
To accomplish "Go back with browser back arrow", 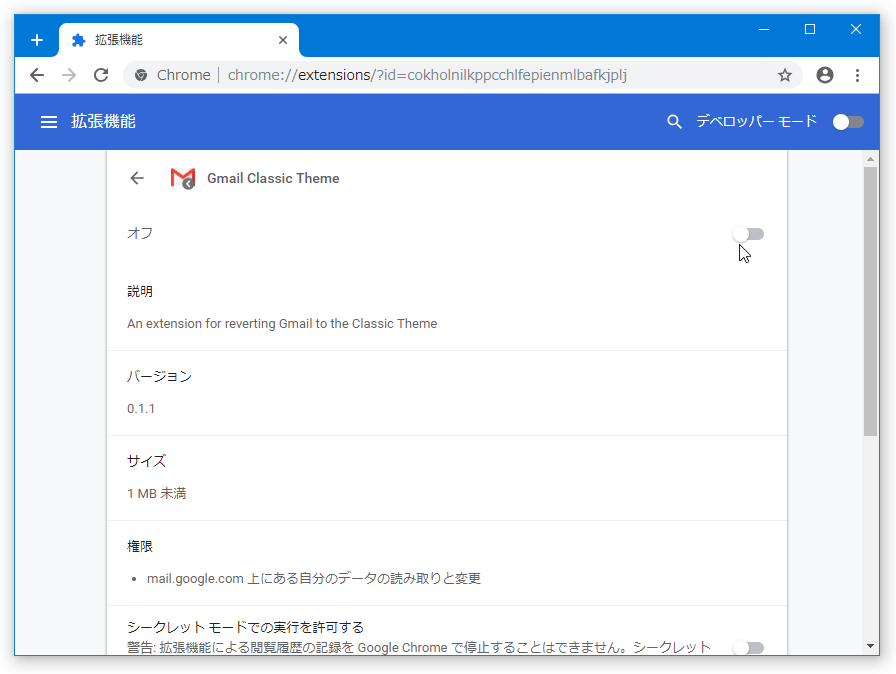I will pos(37,75).
